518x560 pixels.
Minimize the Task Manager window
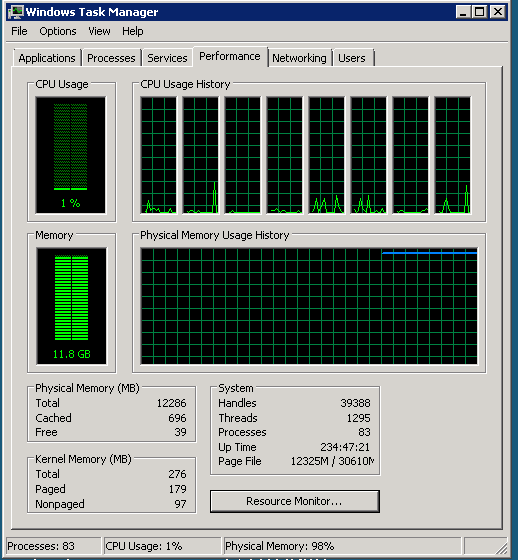click(463, 12)
